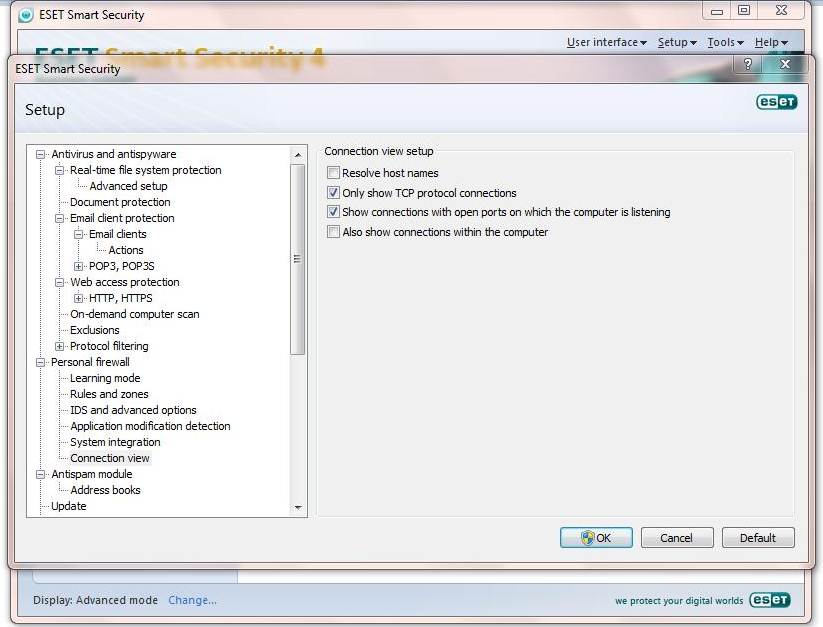Viewport: 823px width, 627px height.
Task: Click the tree vertical scrollbar thumb
Action: (x=298, y=259)
